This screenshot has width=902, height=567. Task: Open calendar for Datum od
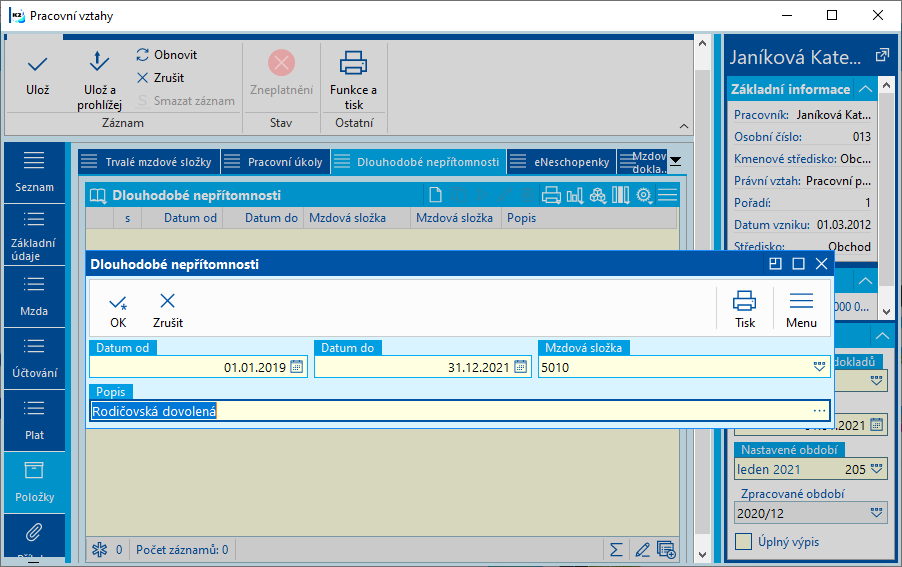click(x=297, y=367)
